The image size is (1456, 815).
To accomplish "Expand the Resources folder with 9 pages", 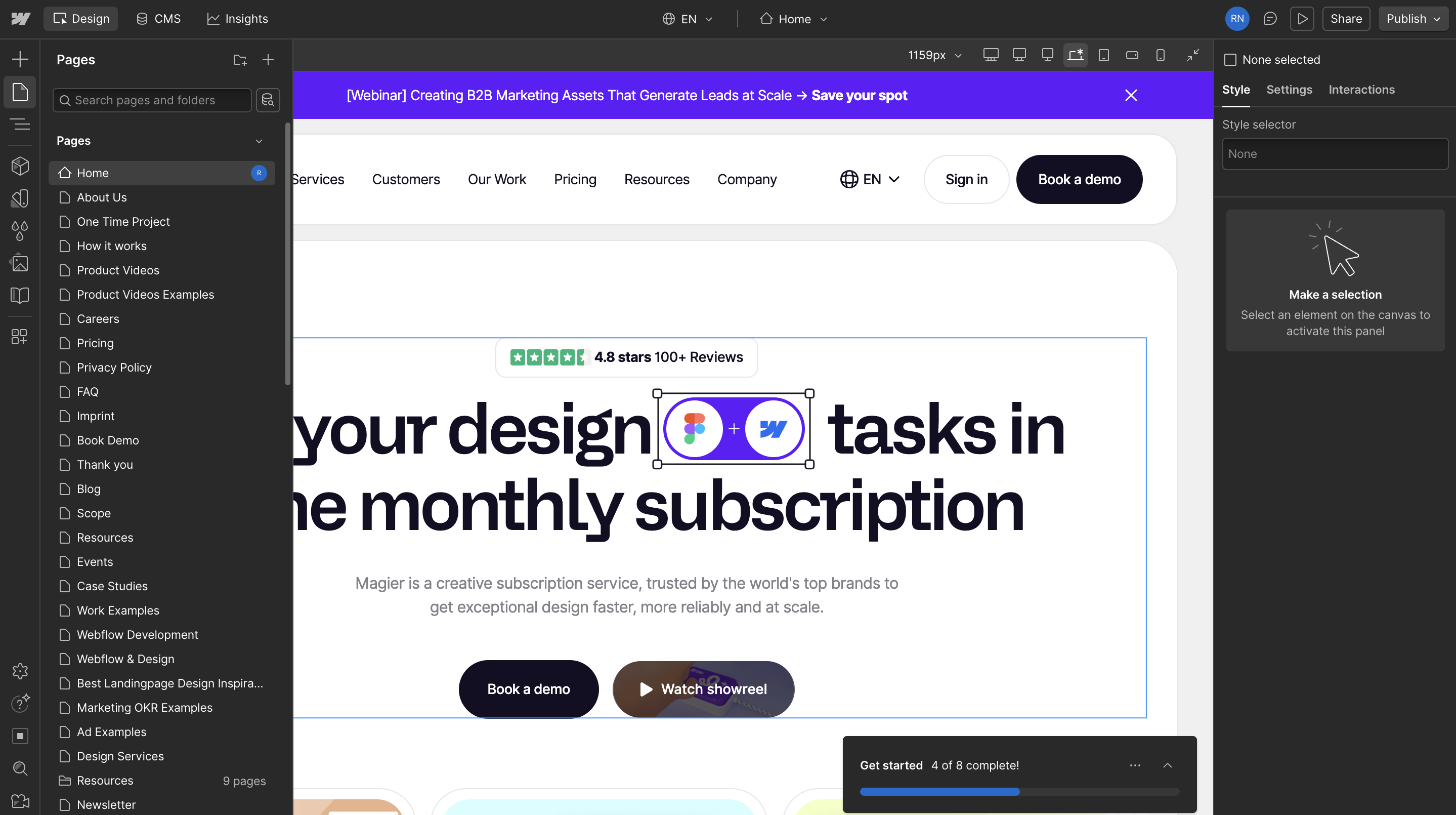I will pyautogui.click(x=162, y=781).
